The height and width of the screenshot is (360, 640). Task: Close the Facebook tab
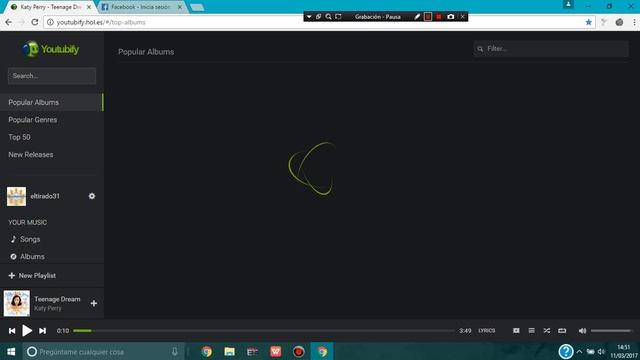pyautogui.click(x=180, y=7)
